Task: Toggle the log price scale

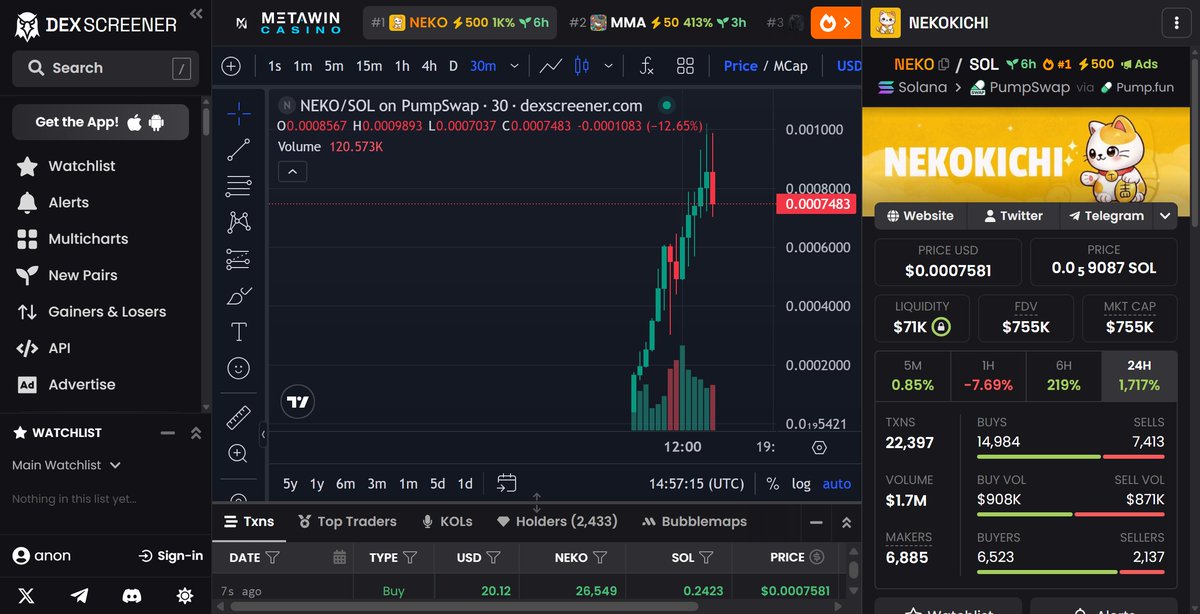Action: pos(801,483)
